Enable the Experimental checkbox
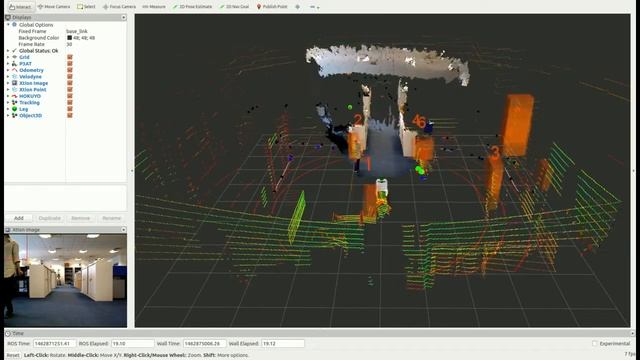The image size is (640, 360). point(595,343)
